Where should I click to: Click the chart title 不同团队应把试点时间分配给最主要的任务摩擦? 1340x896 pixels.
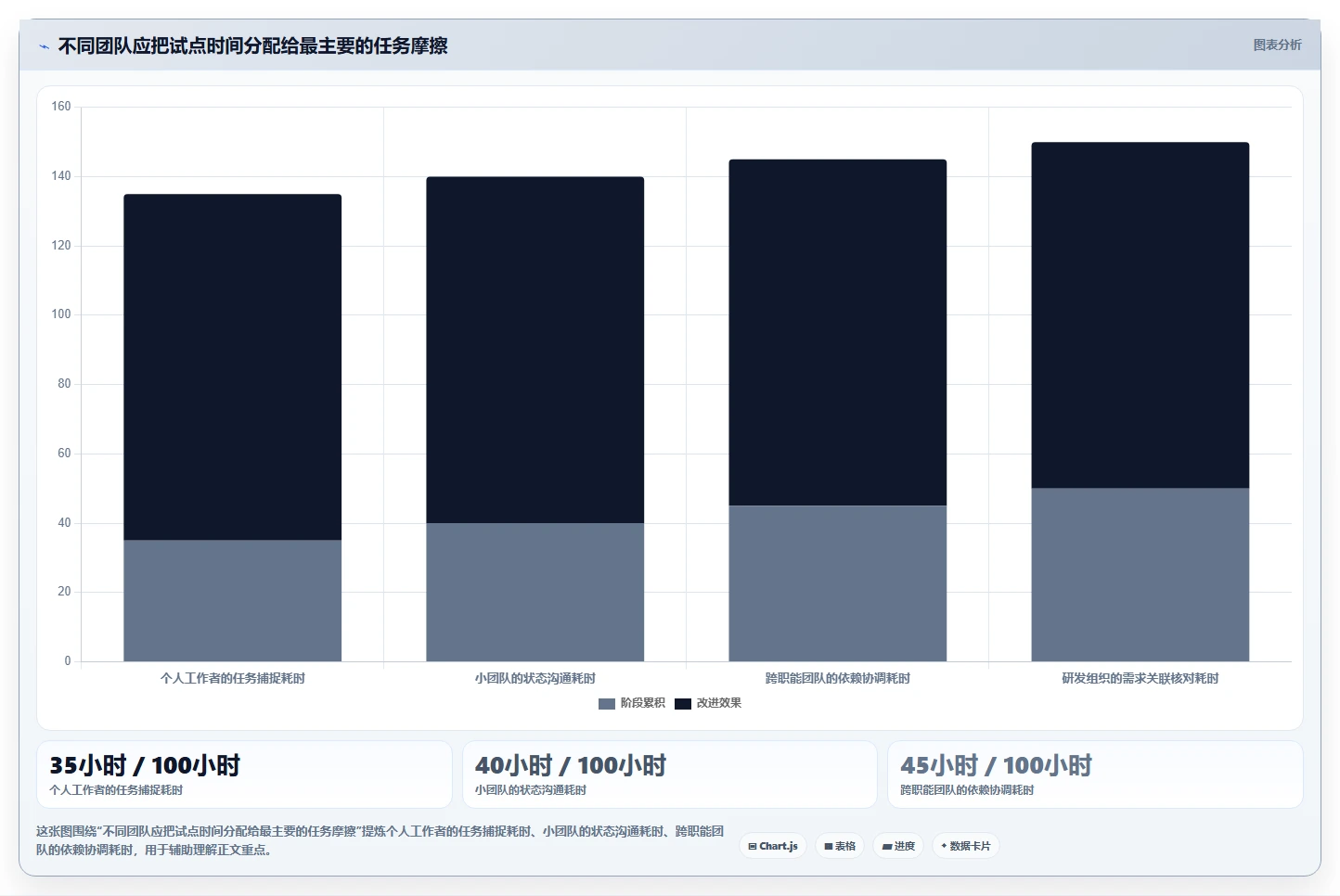point(252,45)
